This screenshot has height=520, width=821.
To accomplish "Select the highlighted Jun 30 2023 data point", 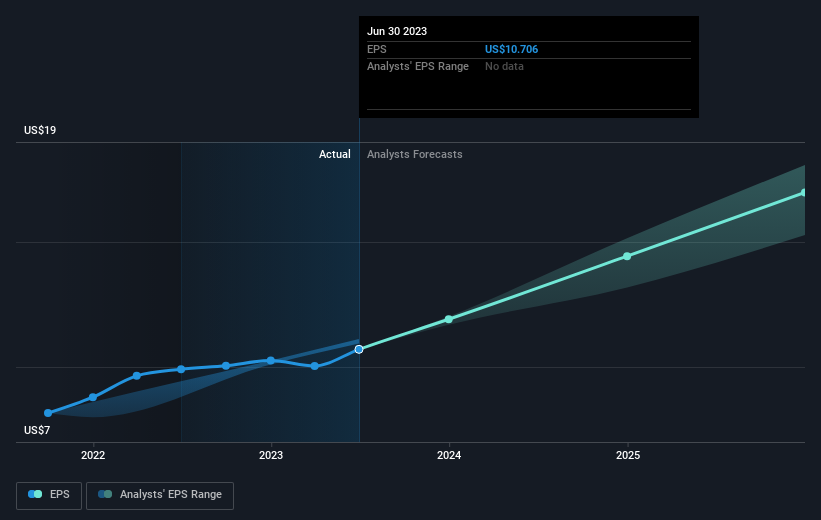I will point(359,349).
